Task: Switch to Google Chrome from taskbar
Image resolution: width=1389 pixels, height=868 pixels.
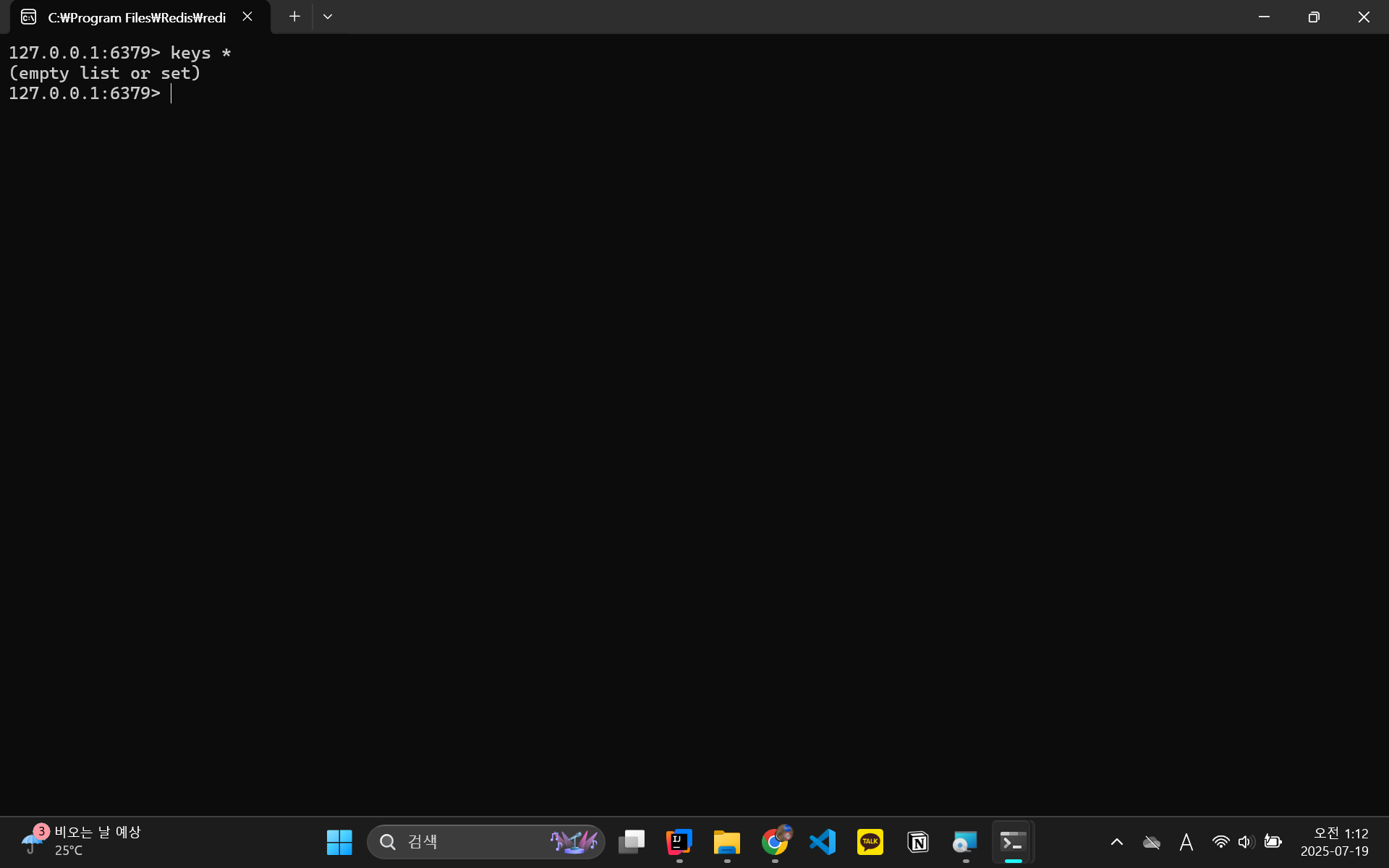Action: (x=775, y=842)
